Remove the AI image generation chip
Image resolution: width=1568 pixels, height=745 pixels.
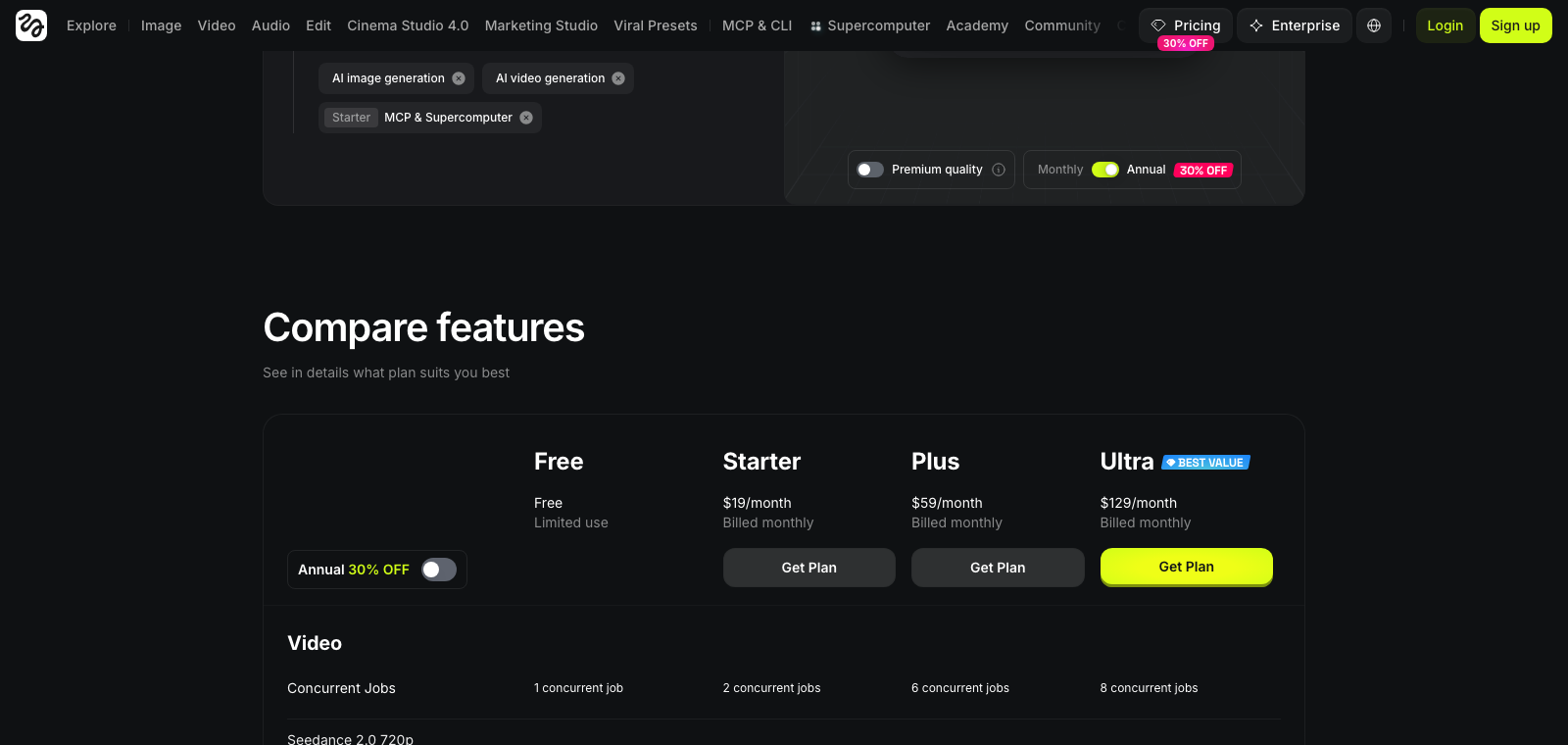(x=459, y=78)
